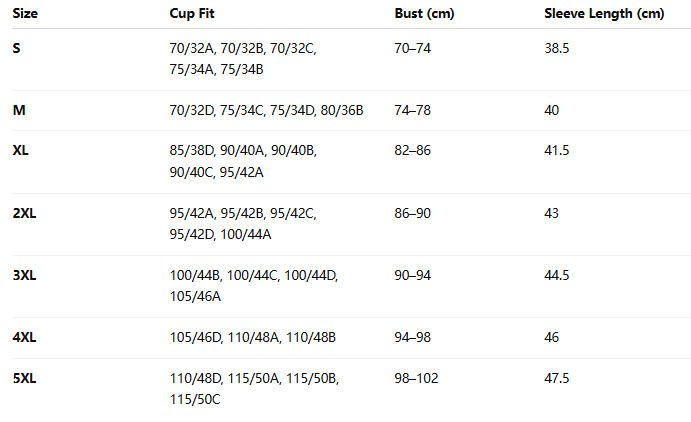Select the 2XL size row label
This screenshot has width=691, height=422.
(x=24, y=213)
